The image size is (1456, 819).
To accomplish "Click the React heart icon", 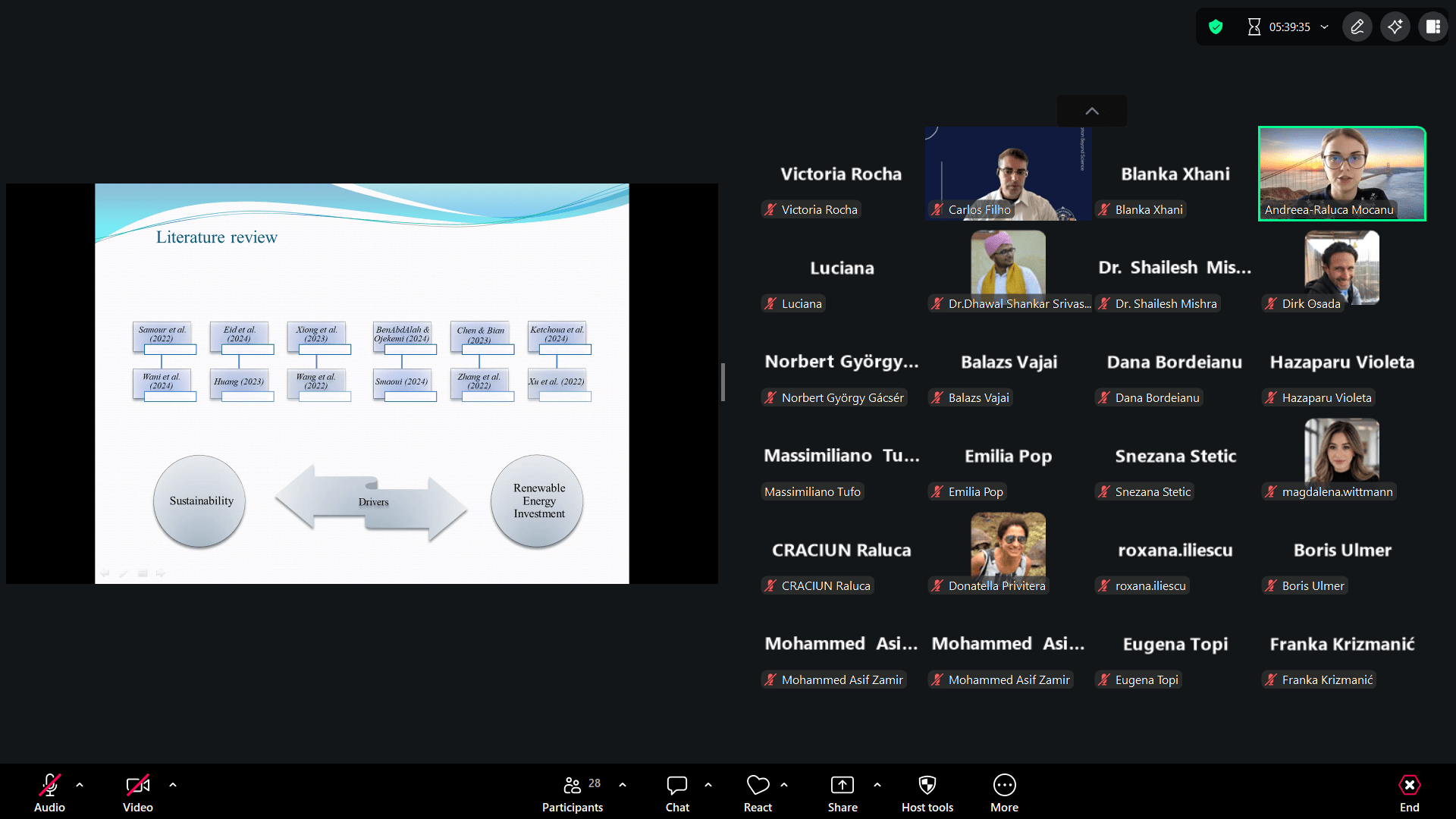I will pos(758,785).
